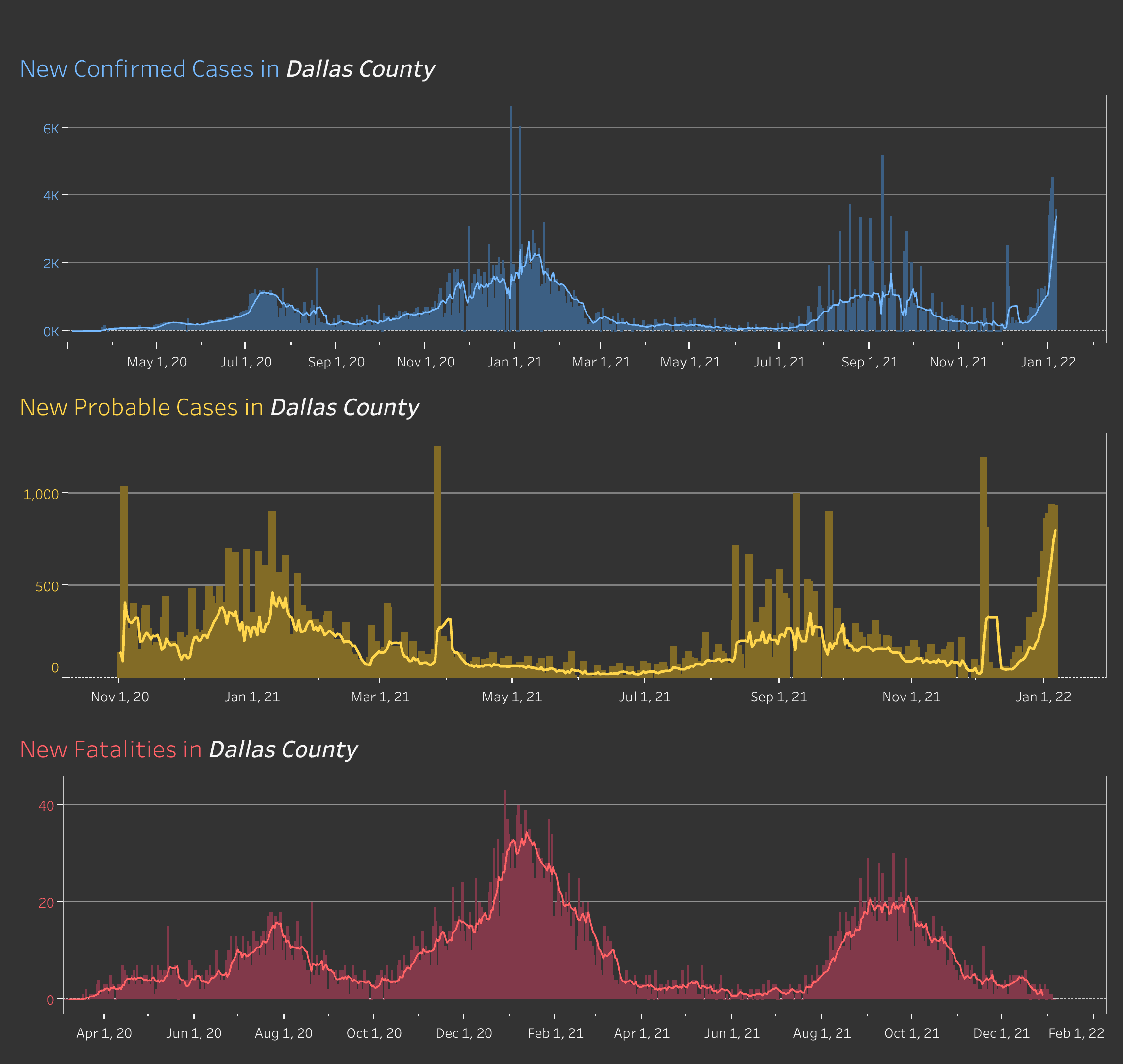This screenshot has width=1123, height=1064.
Task: Click 'Jun 1, 21' on fatalities axis
Action: click(732, 1033)
